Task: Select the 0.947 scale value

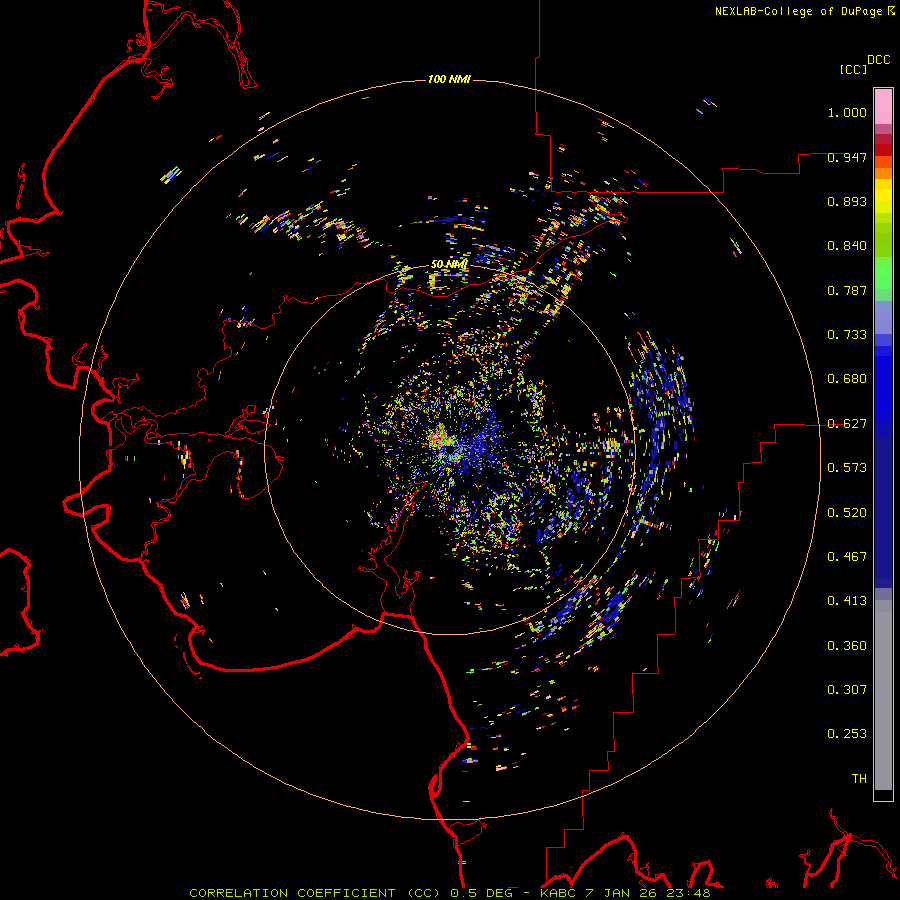Action: [x=847, y=157]
